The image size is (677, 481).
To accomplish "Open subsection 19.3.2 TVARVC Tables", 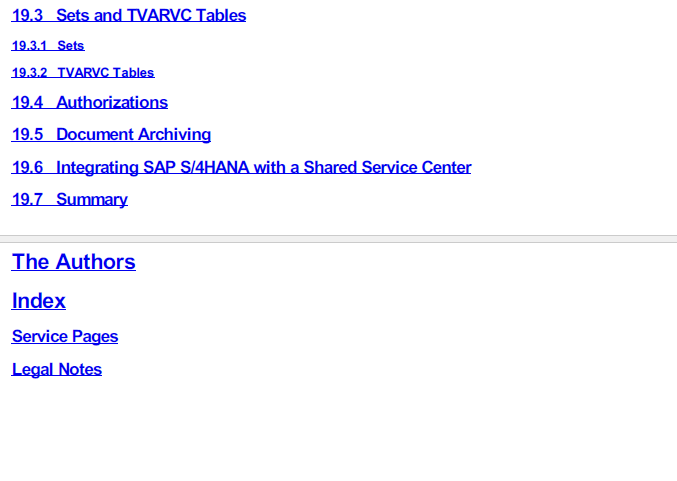I will coord(83,73).
